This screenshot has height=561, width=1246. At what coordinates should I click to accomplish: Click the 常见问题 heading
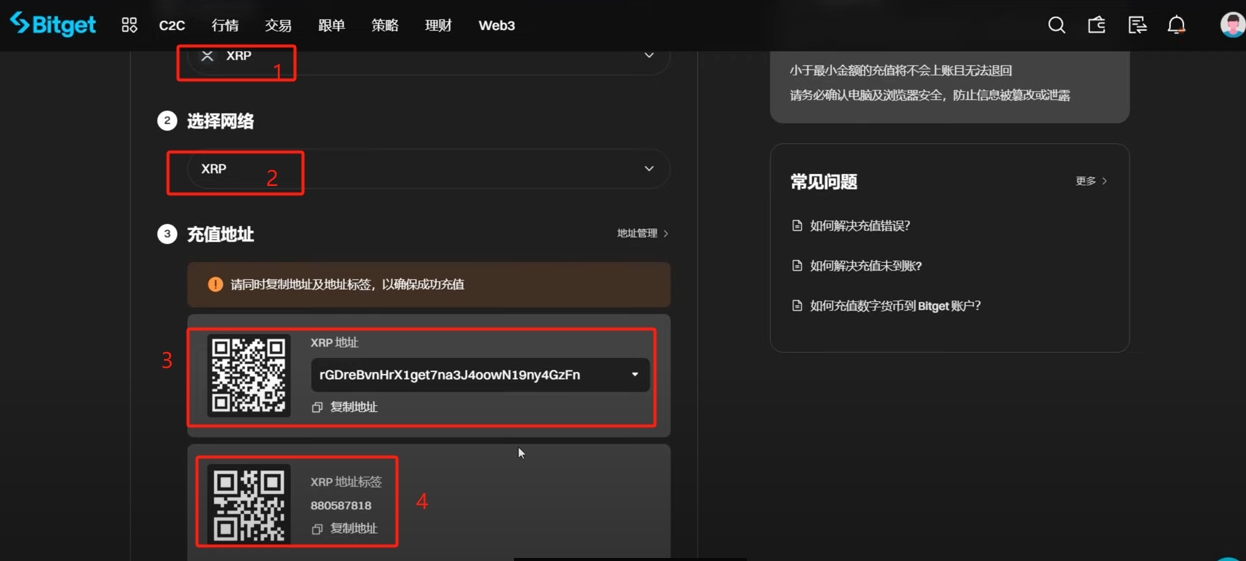[x=824, y=182]
